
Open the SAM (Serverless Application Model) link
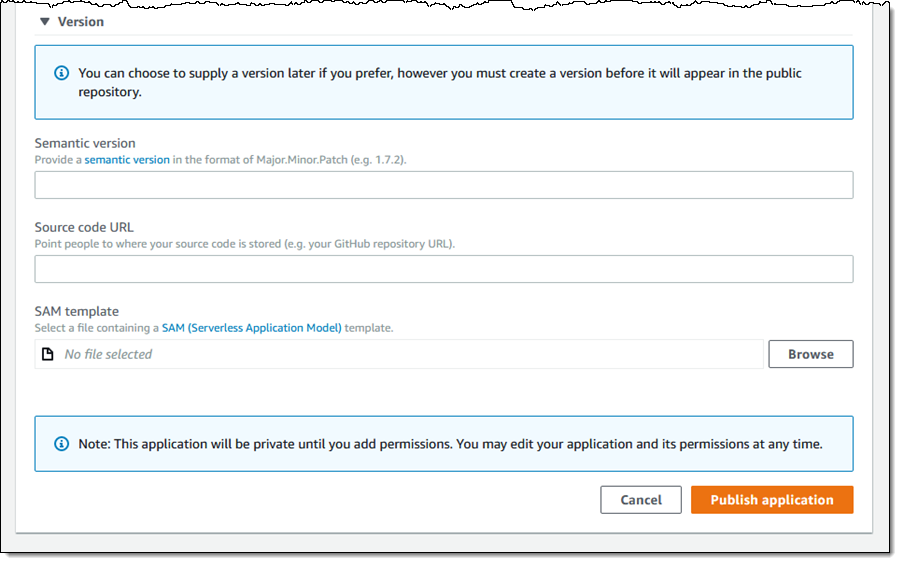252,328
